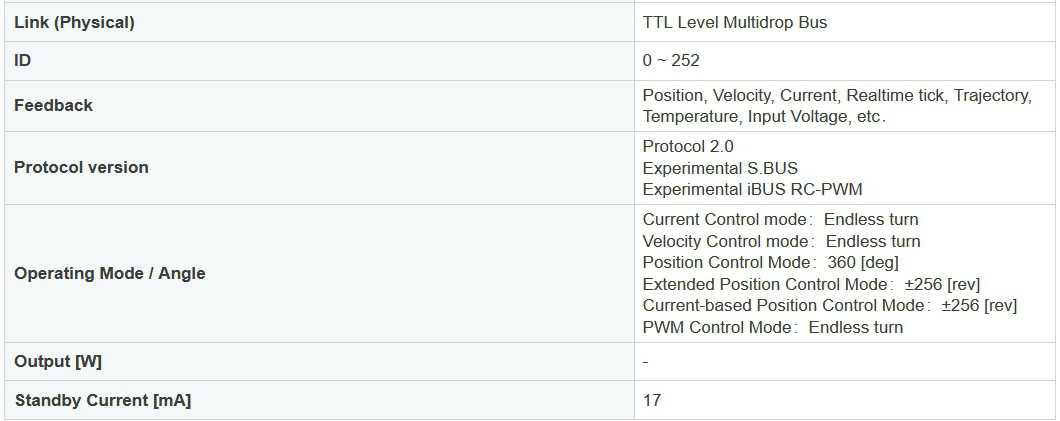Select the standby current value "17"

coord(652,400)
